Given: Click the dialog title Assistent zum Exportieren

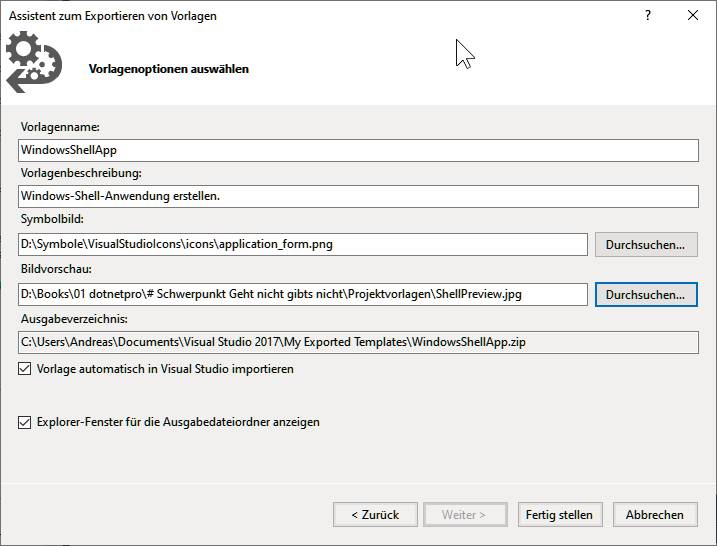Looking at the screenshot, I should (x=112, y=16).
